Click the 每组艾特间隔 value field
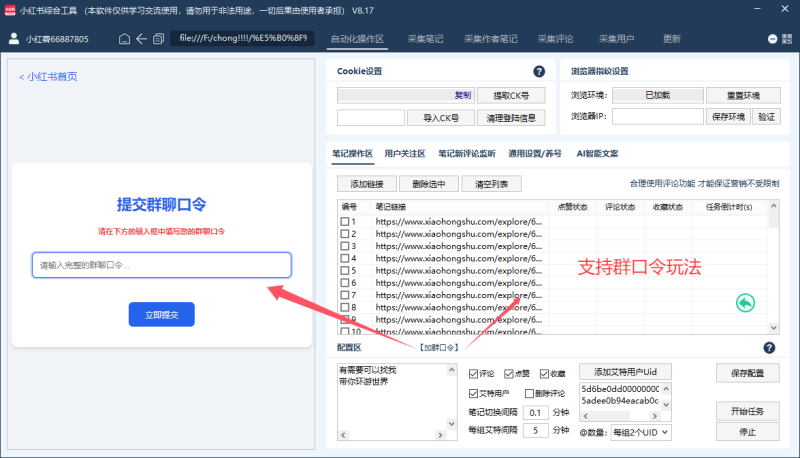800x458 pixels. pos(535,430)
